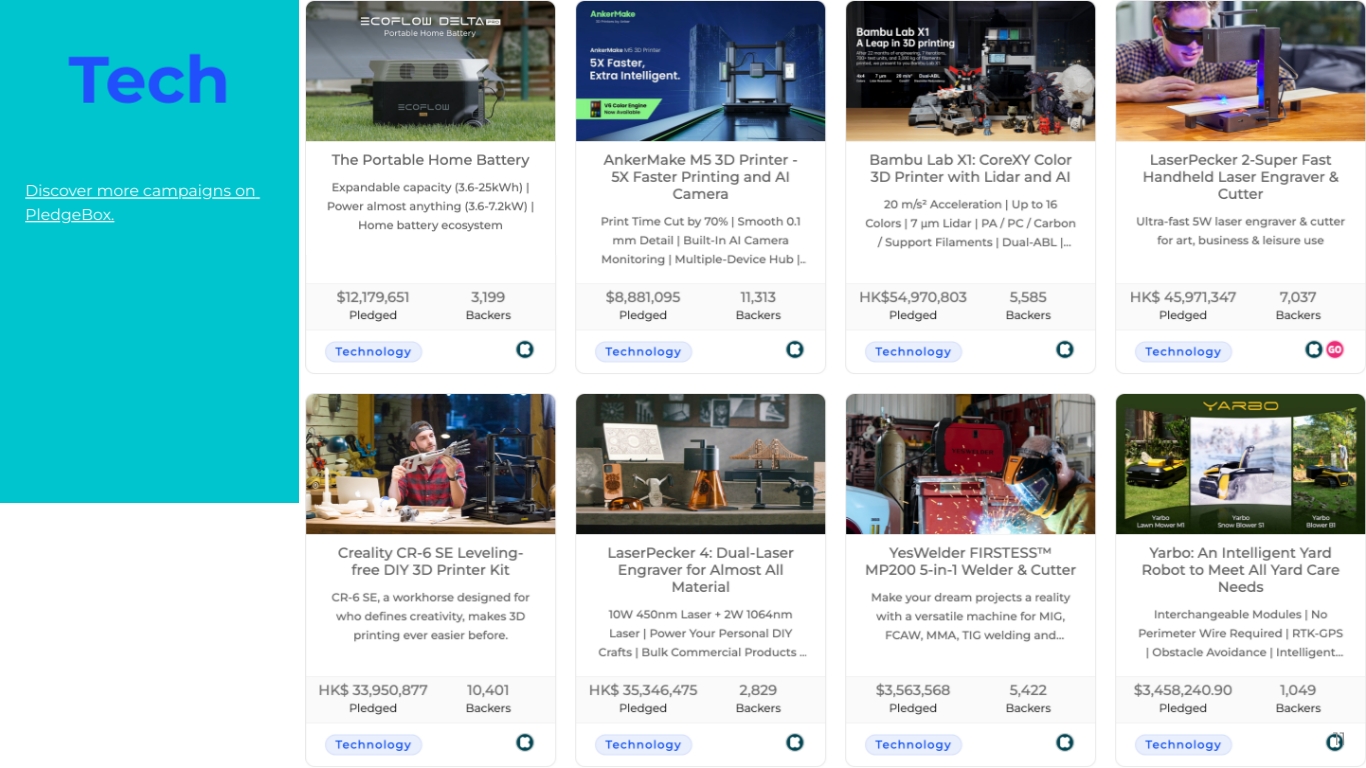Click Kickstarter icon on The Portable Home Battery card
This screenshot has width=1366, height=768.
coord(525,350)
